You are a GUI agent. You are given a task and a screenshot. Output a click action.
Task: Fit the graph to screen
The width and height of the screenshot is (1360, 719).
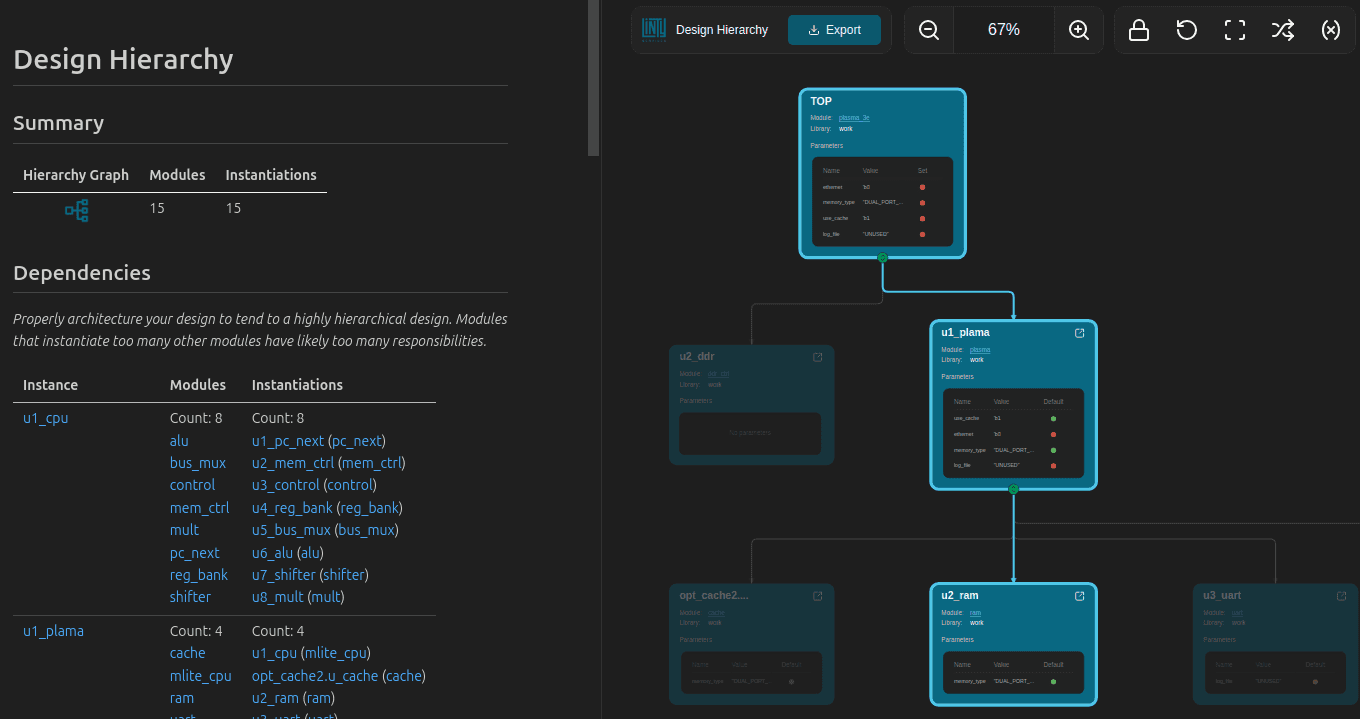point(1235,30)
